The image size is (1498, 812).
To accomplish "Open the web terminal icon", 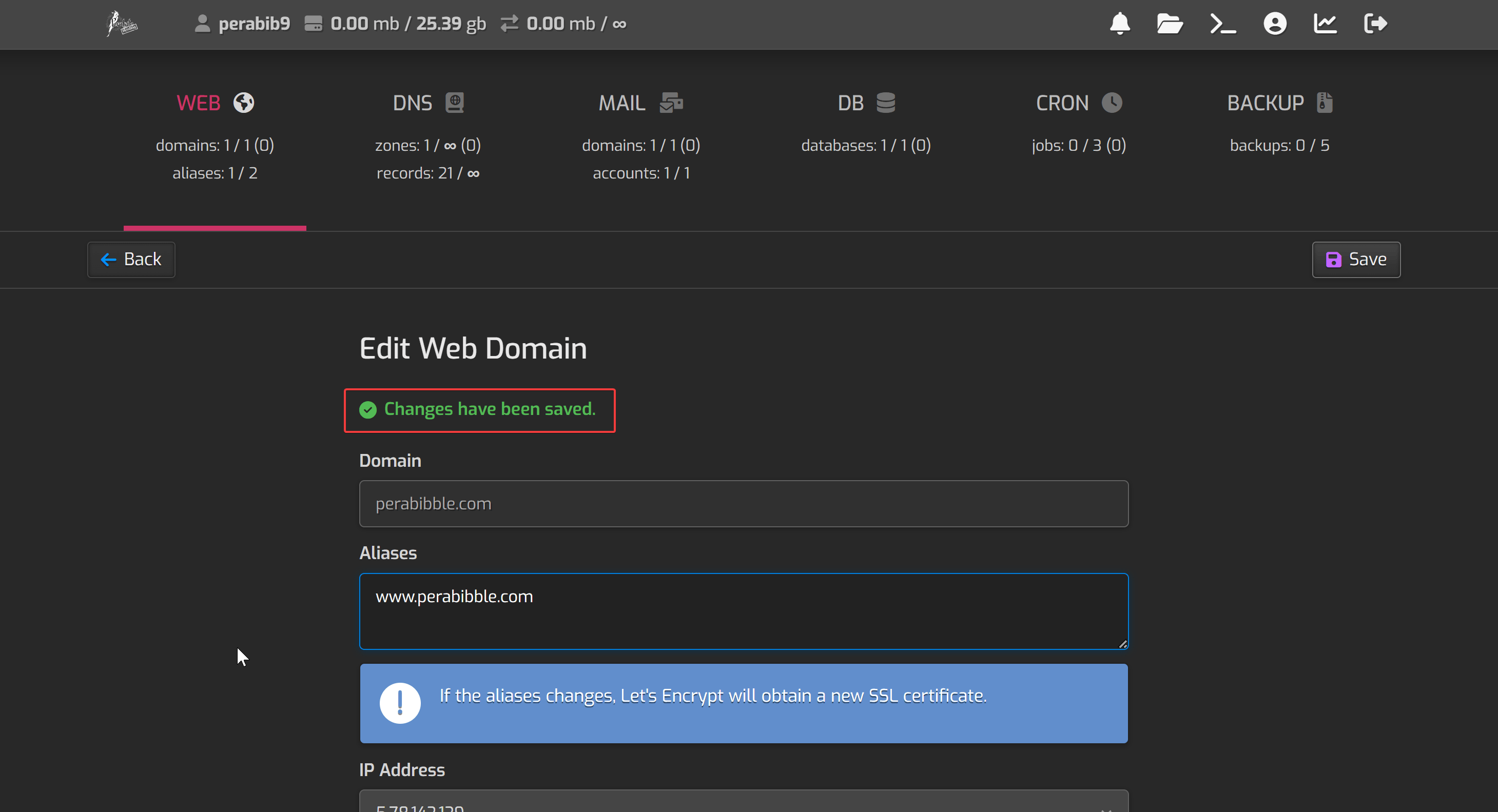I will pyautogui.click(x=1222, y=24).
